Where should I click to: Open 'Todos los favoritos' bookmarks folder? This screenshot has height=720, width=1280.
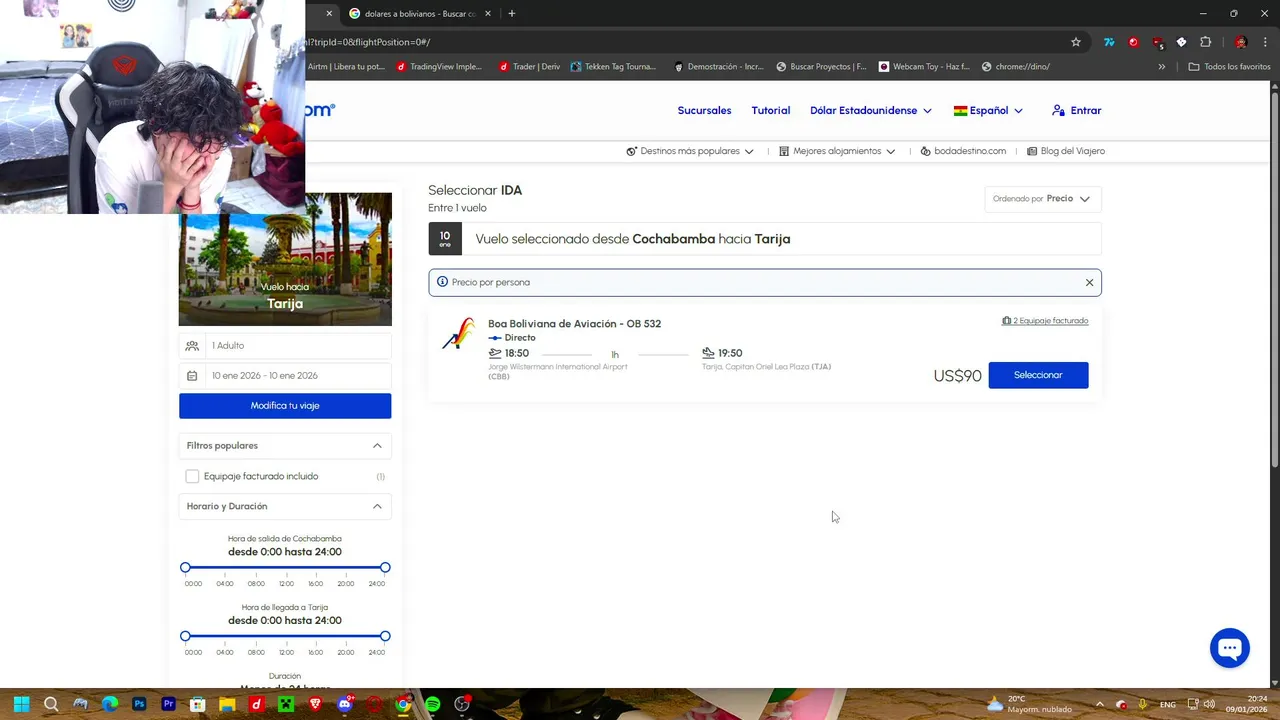1229,67
